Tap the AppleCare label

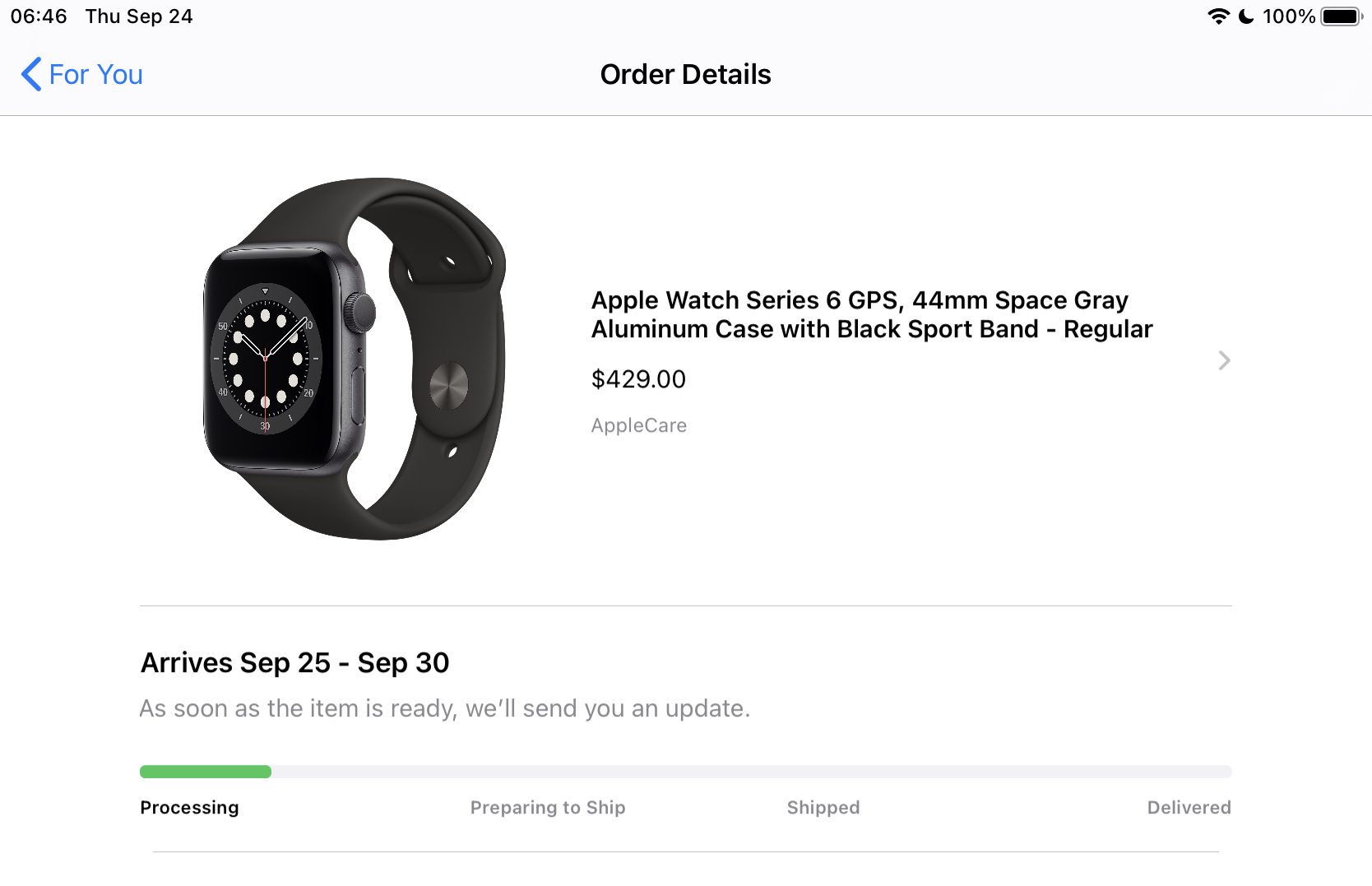(x=638, y=425)
